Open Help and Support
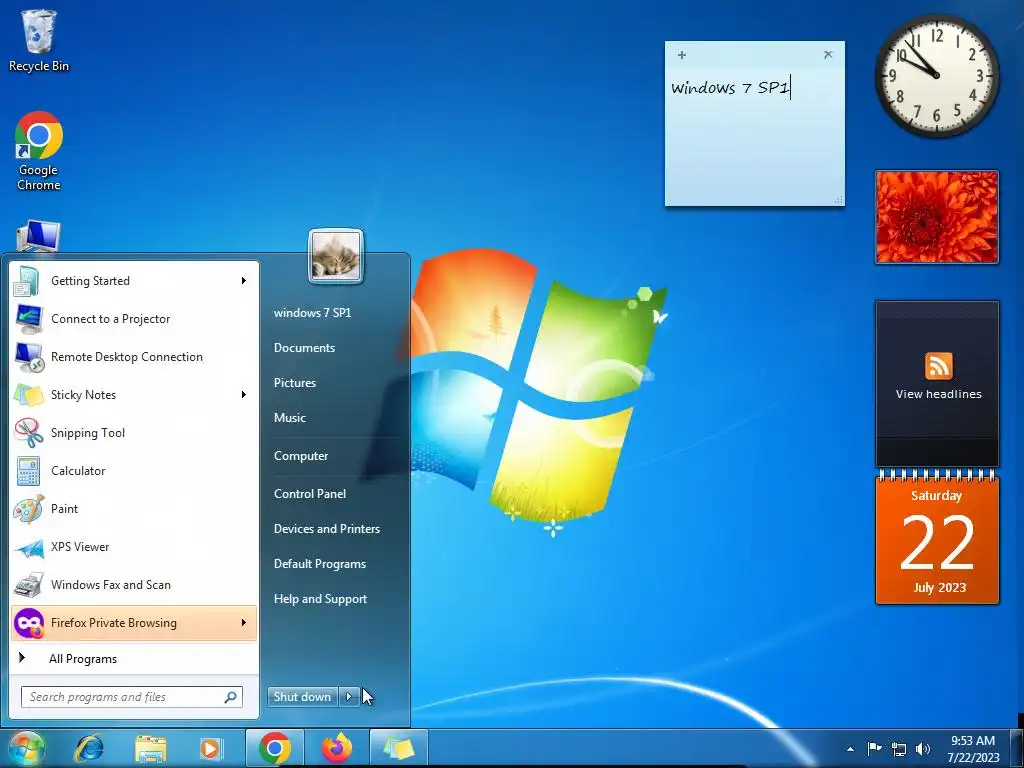The width and height of the screenshot is (1024, 768). pyautogui.click(x=321, y=599)
